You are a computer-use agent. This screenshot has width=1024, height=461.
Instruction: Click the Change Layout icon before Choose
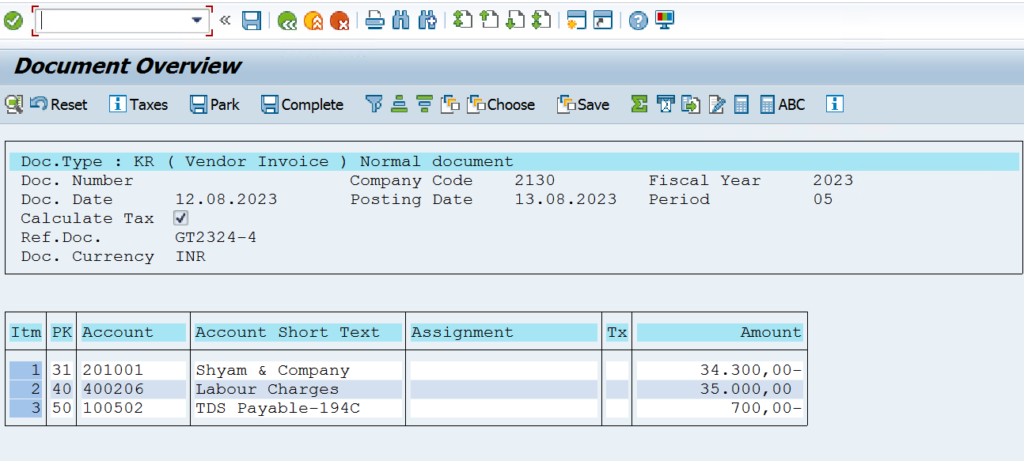450,104
